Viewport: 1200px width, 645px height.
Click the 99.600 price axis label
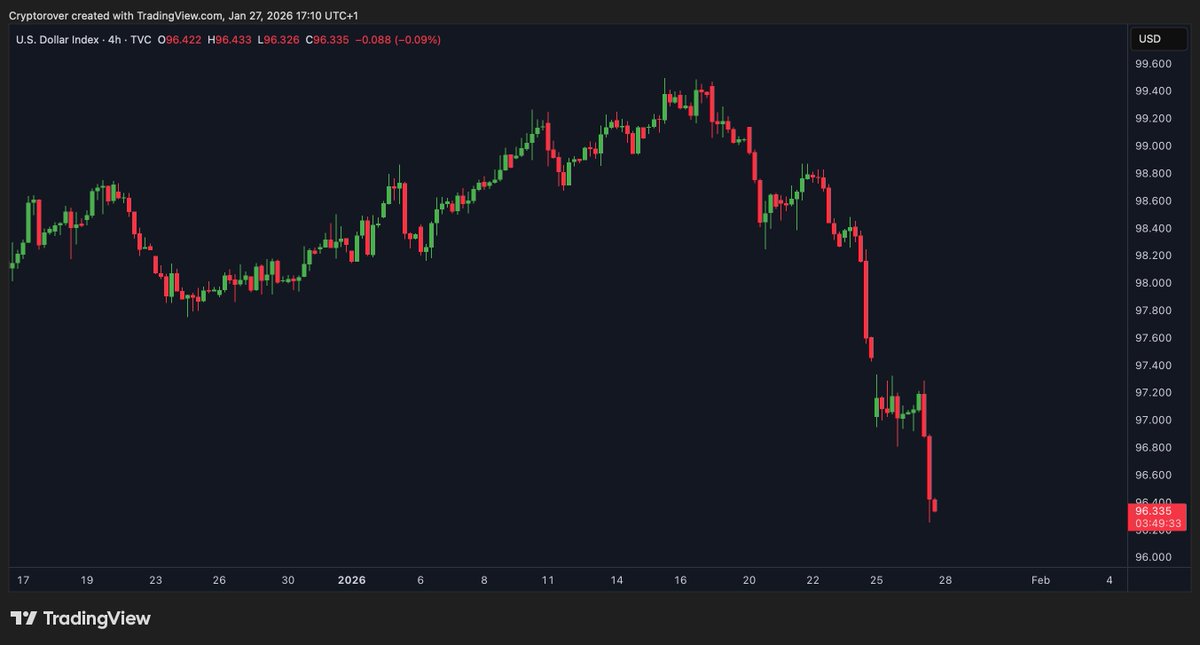click(1153, 64)
